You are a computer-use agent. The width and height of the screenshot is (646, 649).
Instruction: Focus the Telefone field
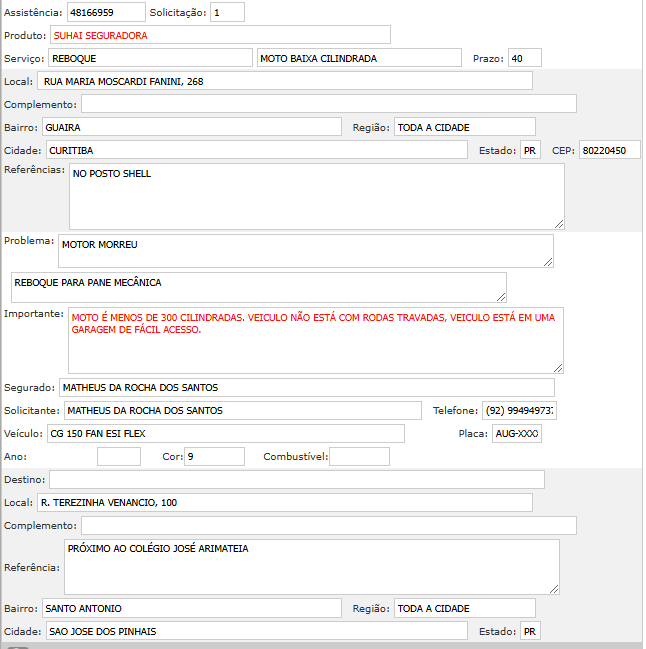click(519, 411)
